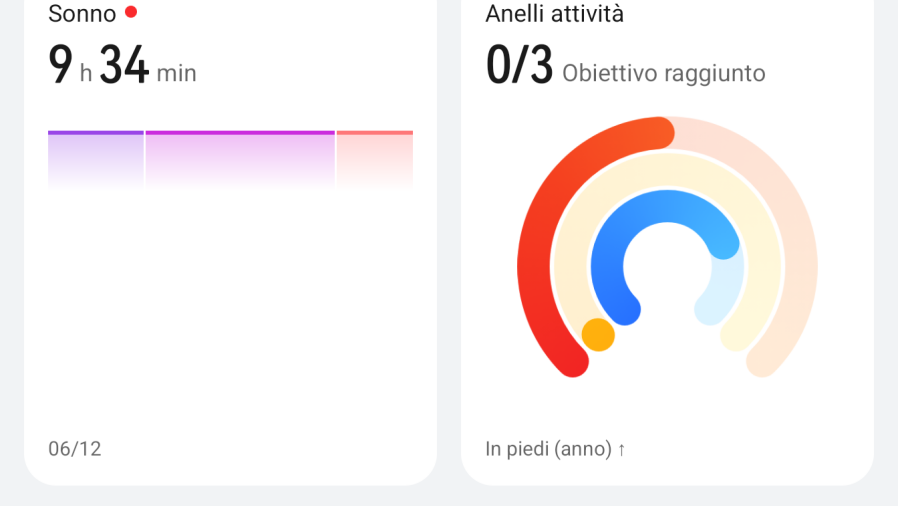
Task: Tap the orange dot on the middle ring
Action: [598, 335]
